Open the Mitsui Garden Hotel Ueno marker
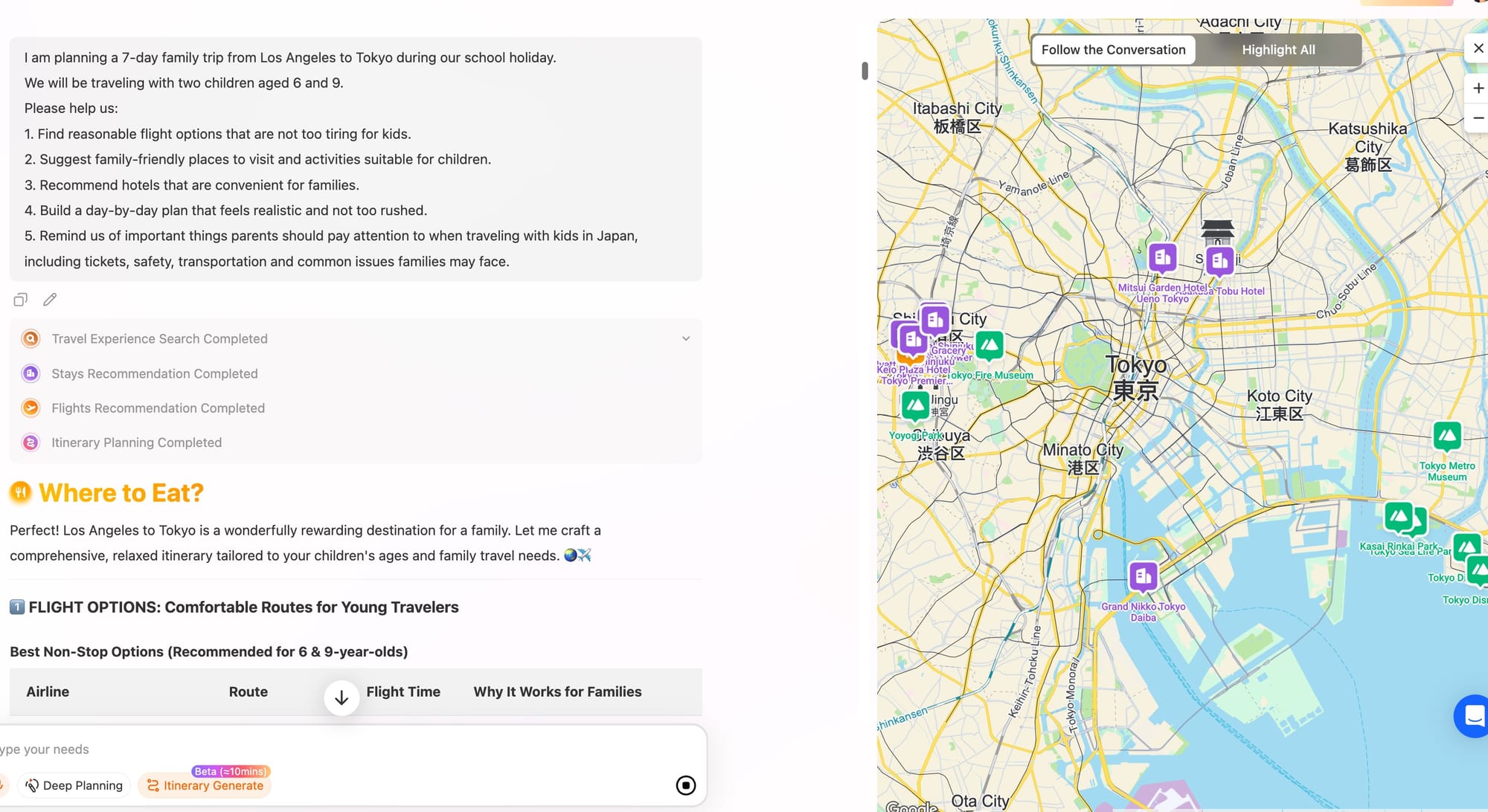Viewport: 1488px width, 812px height. tap(1162, 258)
